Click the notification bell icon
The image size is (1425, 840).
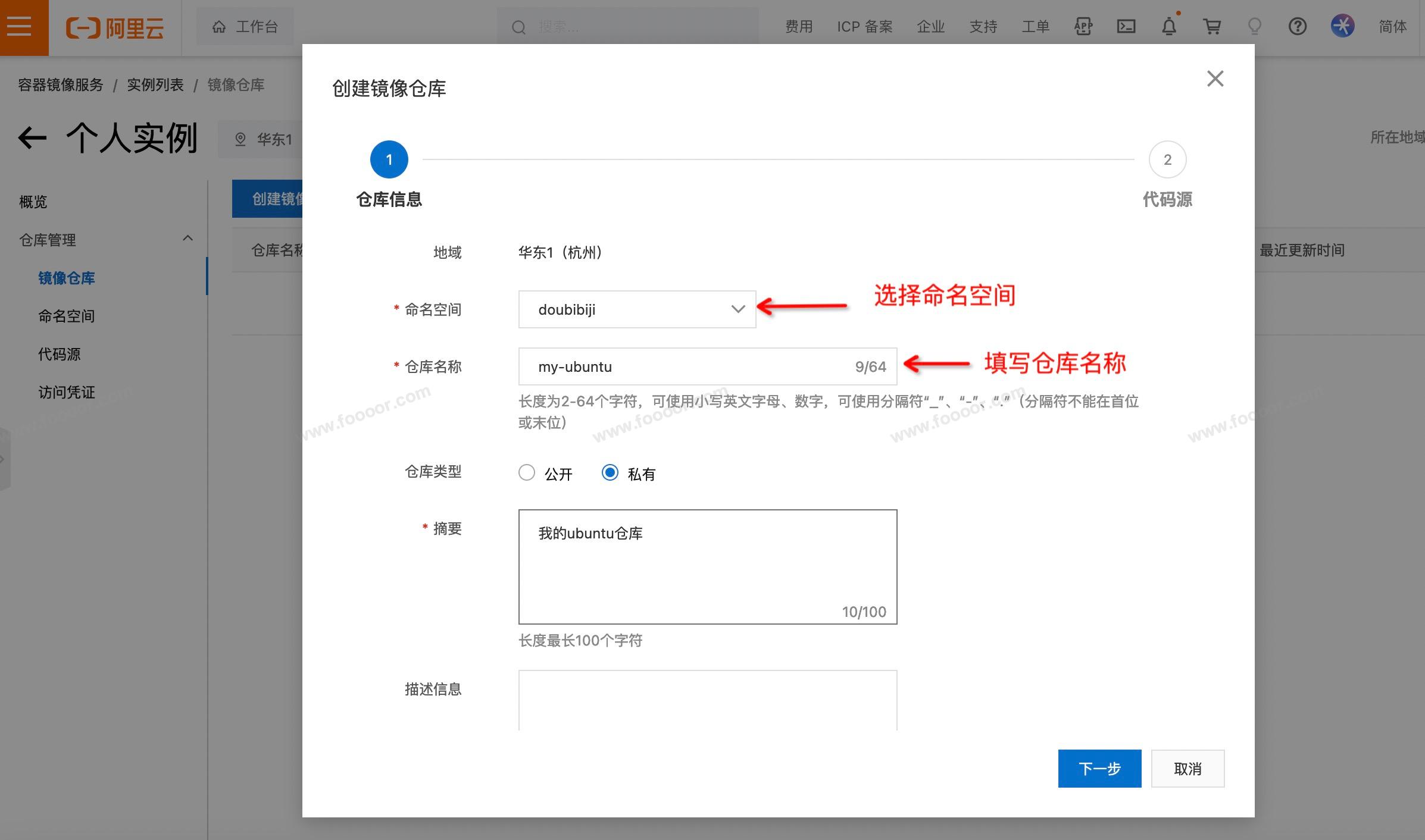[1169, 27]
